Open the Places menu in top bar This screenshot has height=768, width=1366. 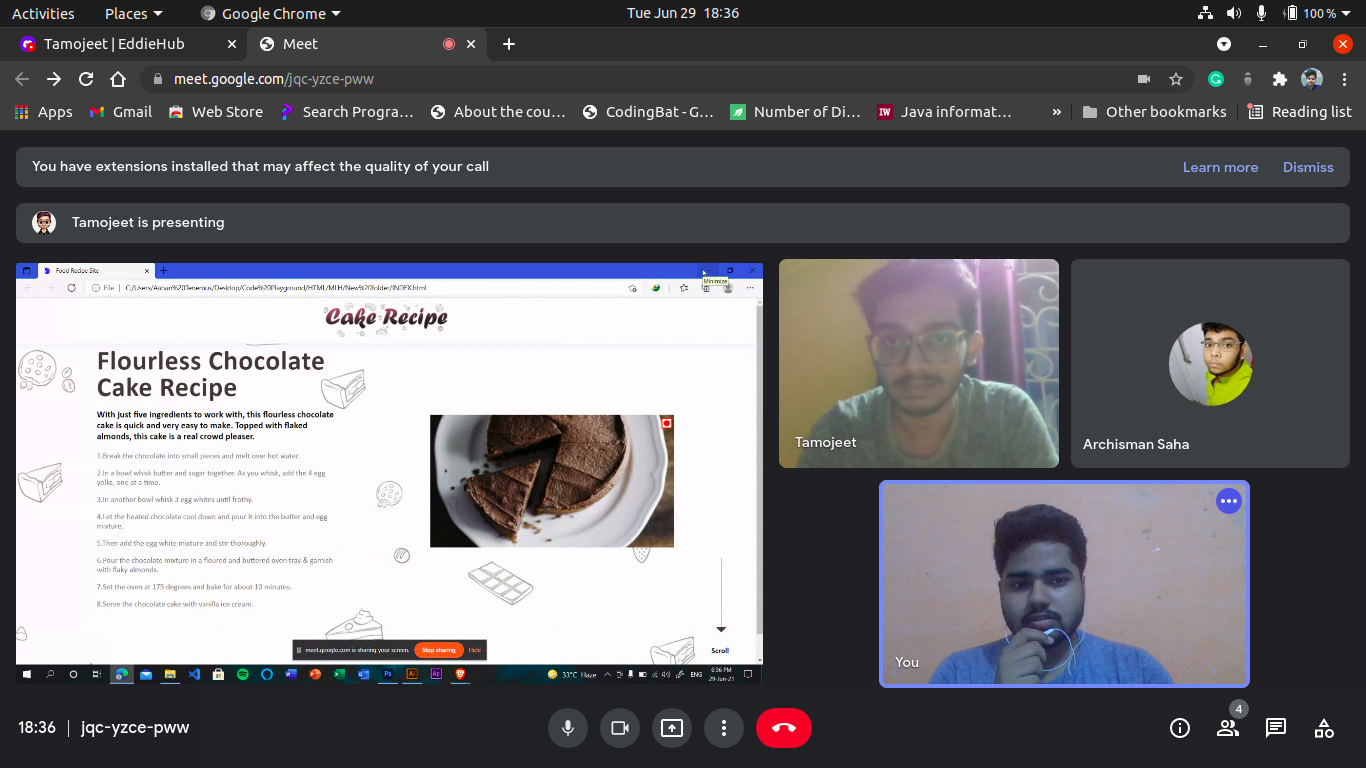(x=125, y=13)
